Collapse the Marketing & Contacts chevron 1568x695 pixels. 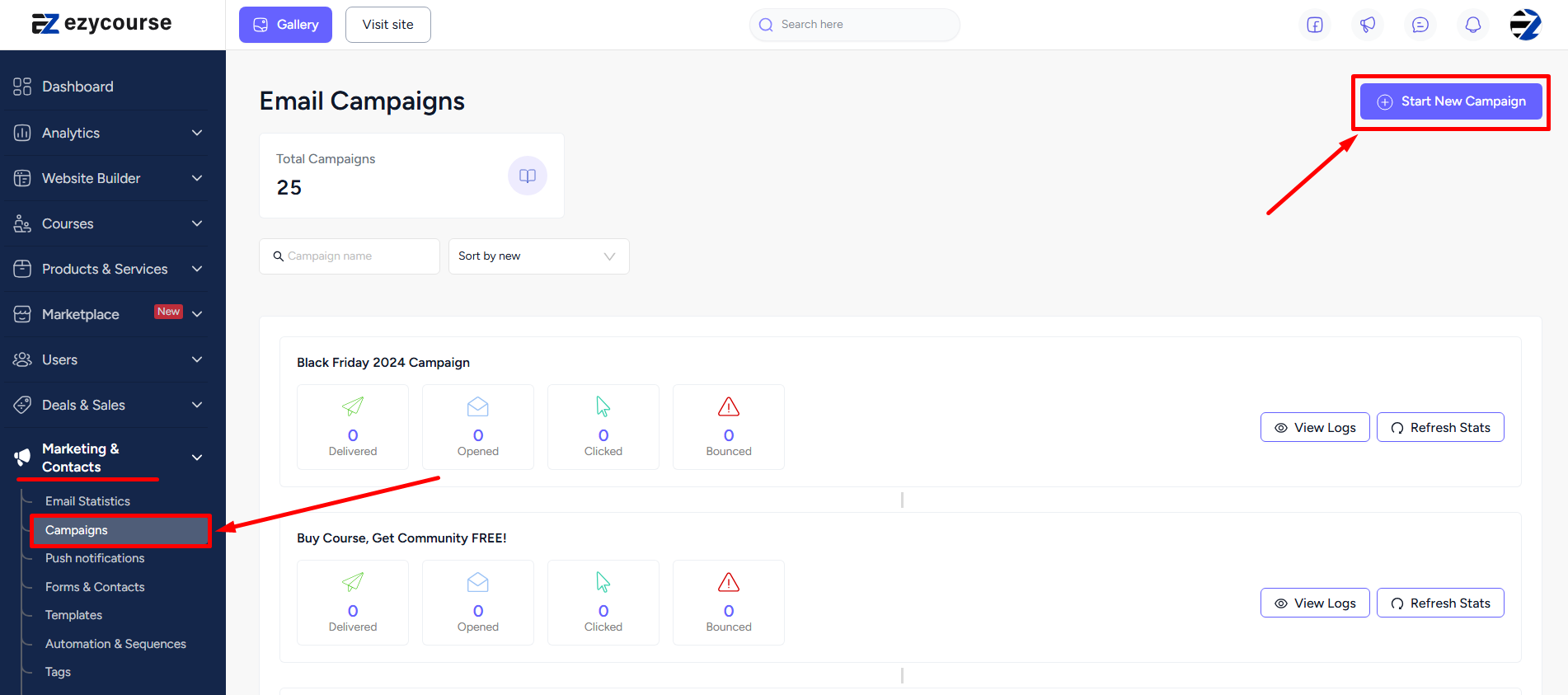[197, 458]
